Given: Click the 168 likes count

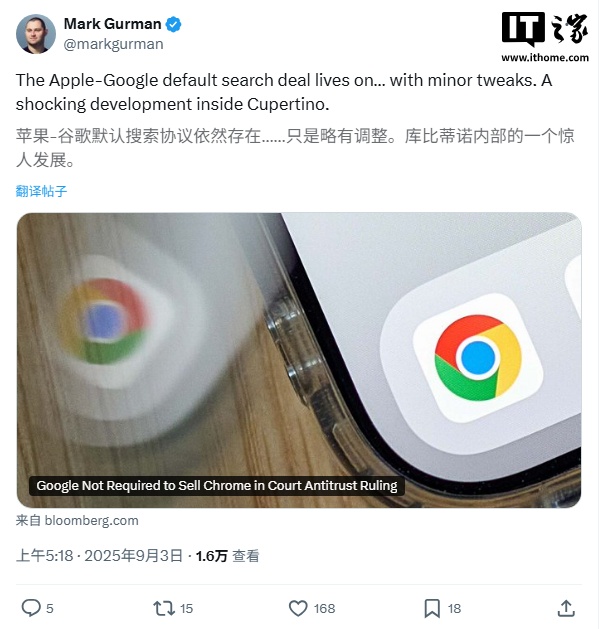Looking at the screenshot, I should (325, 609).
